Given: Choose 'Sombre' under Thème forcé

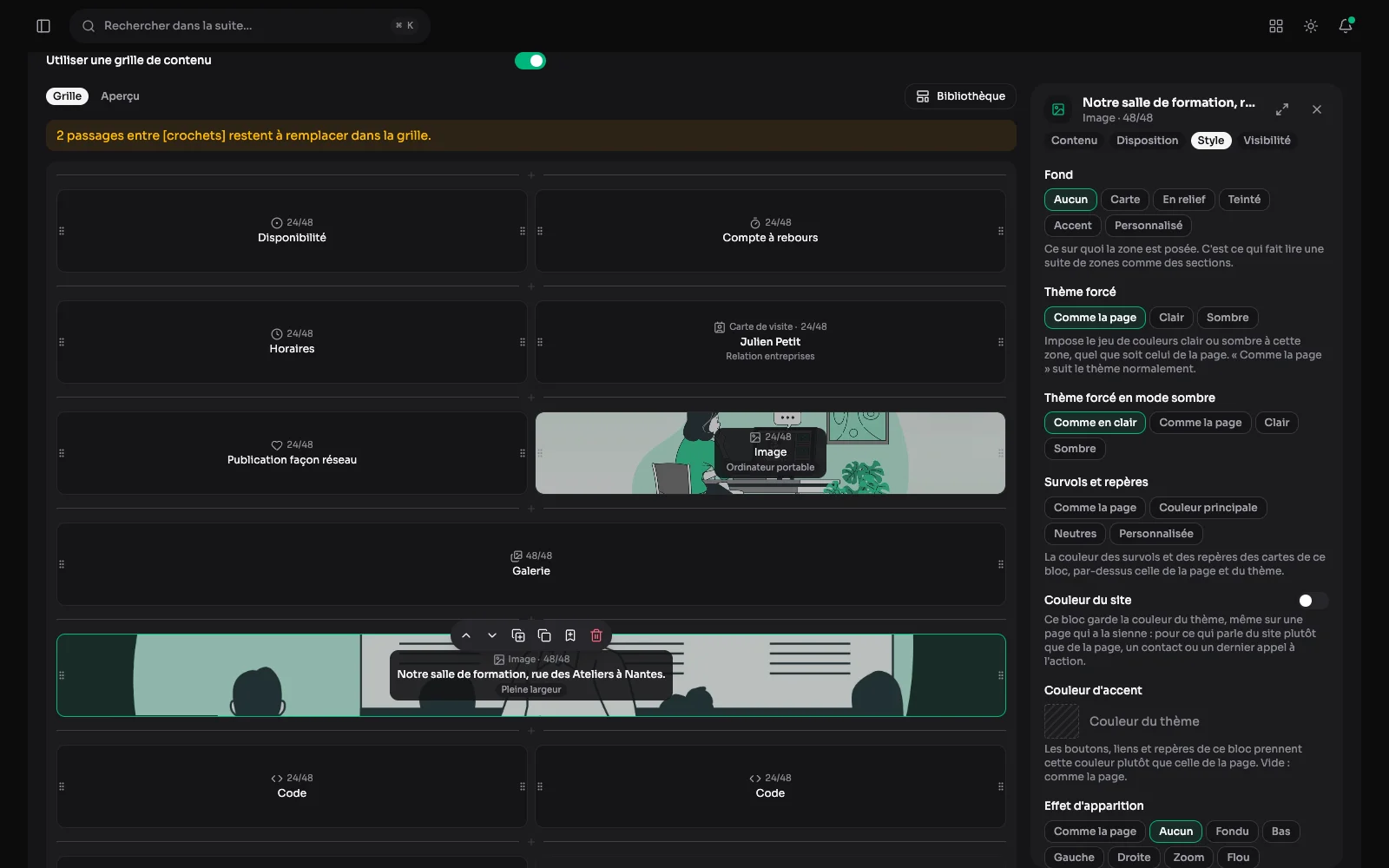Looking at the screenshot, I should (x=1228, y=318).
